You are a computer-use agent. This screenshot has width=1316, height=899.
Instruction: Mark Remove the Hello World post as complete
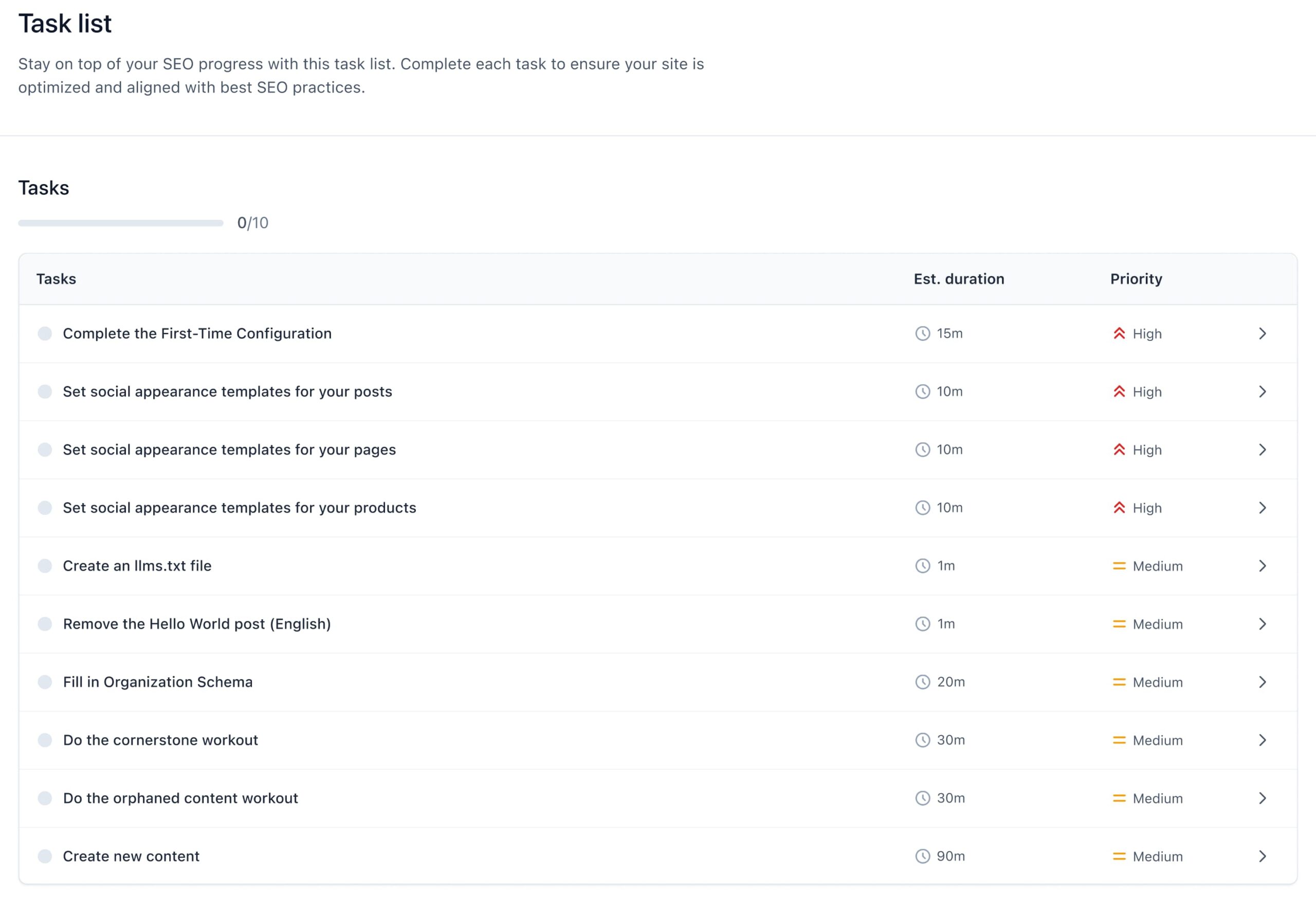click(45, 624)
